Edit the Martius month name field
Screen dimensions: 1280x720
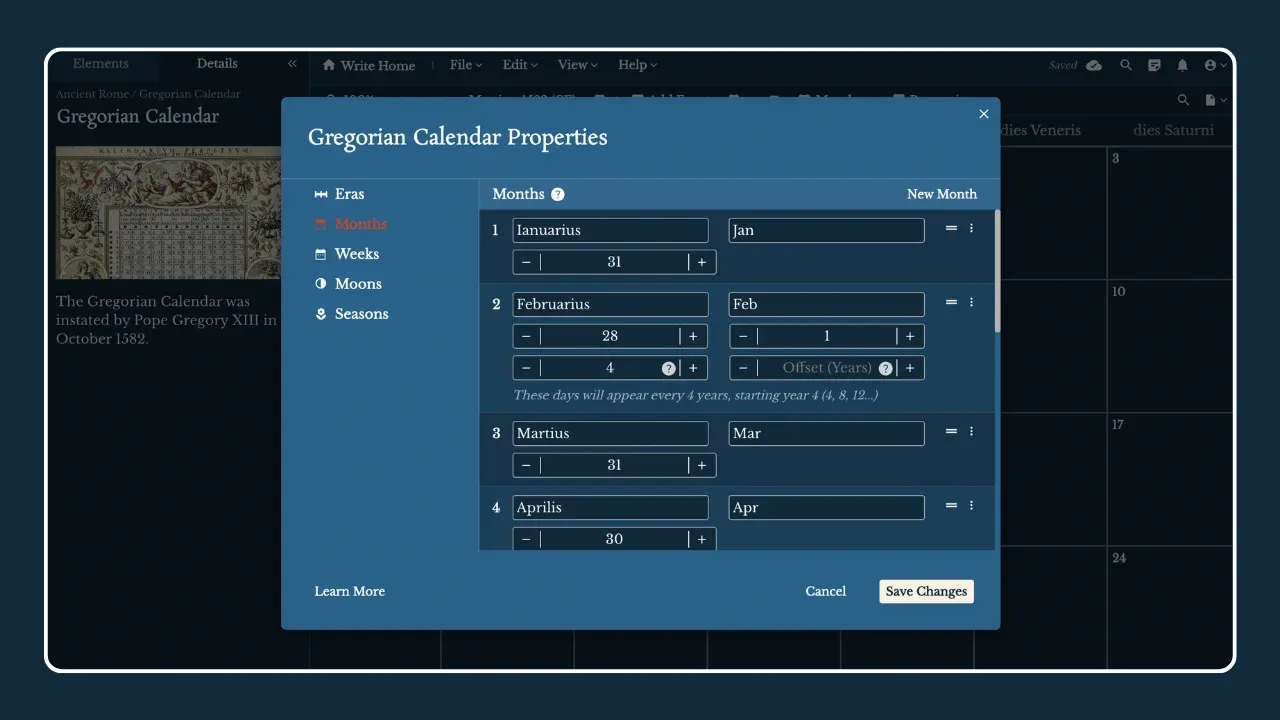pyautogui.click(x=610, y=433)
